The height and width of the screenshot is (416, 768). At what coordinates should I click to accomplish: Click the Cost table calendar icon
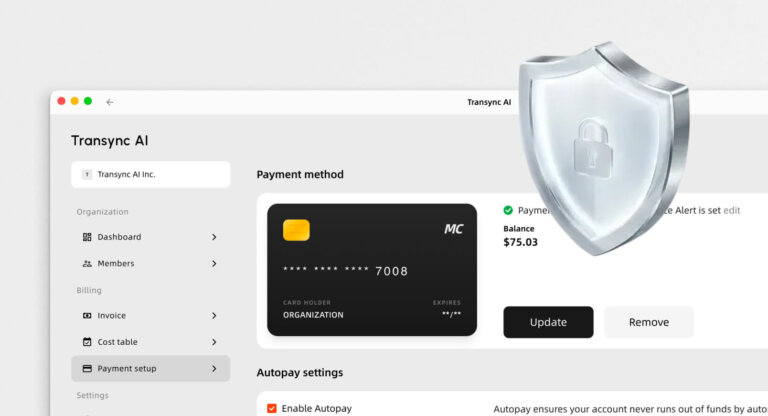(87, 342)
